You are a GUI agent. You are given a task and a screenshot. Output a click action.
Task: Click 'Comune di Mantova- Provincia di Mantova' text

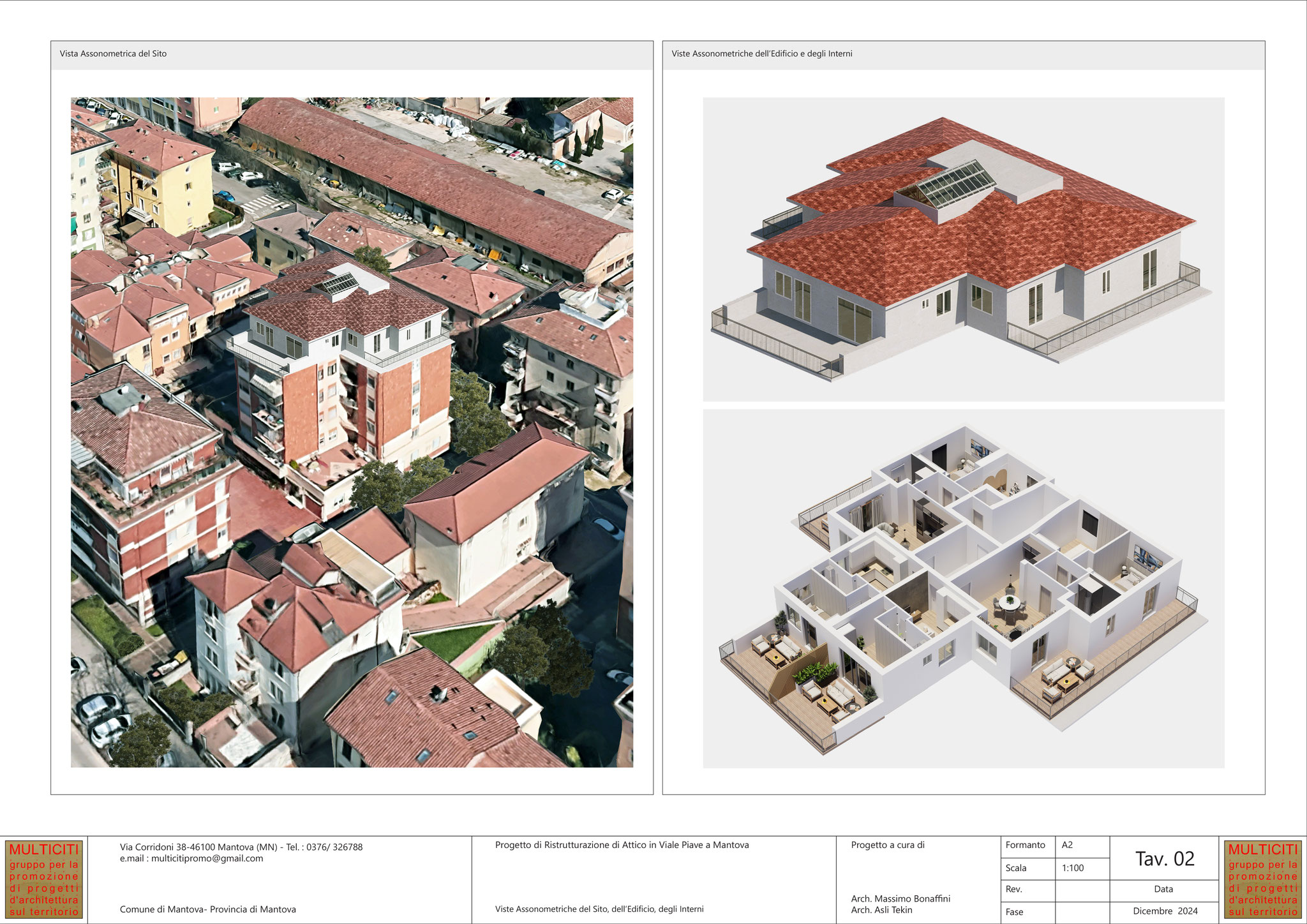(207, 910)
